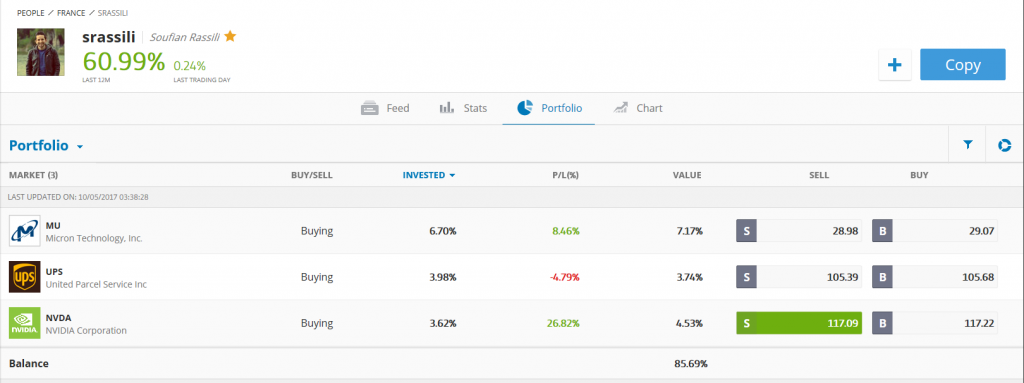Click the 60.99% last 12M gain

click(124, 61)
